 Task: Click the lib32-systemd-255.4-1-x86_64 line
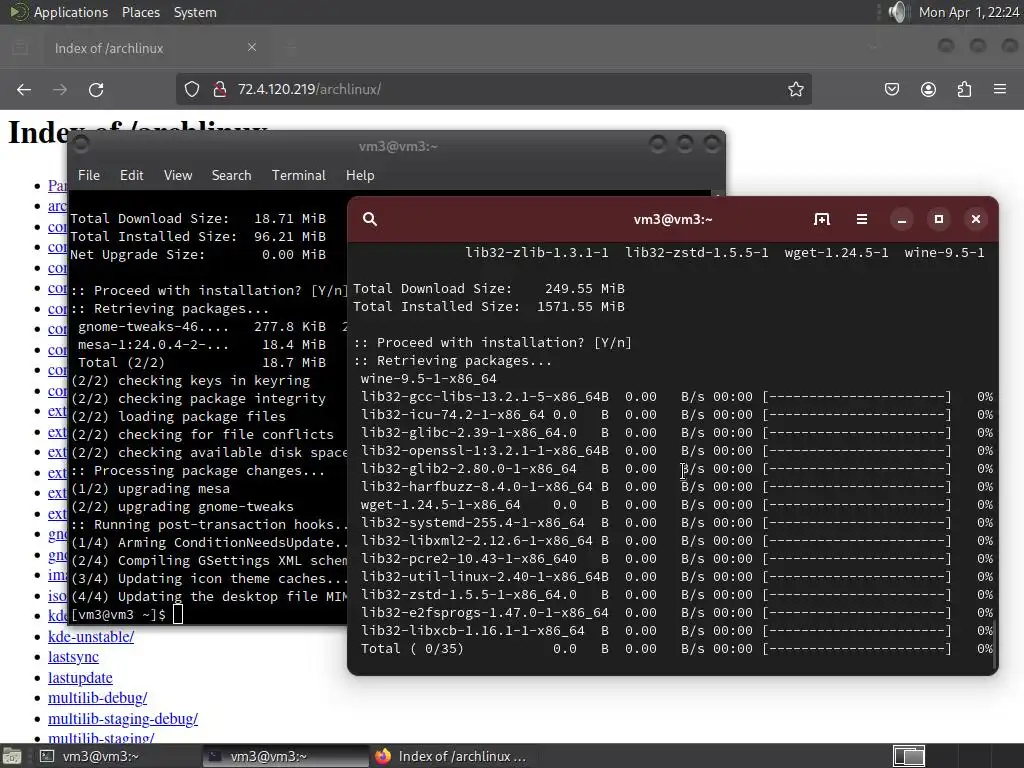click(677, 523)
